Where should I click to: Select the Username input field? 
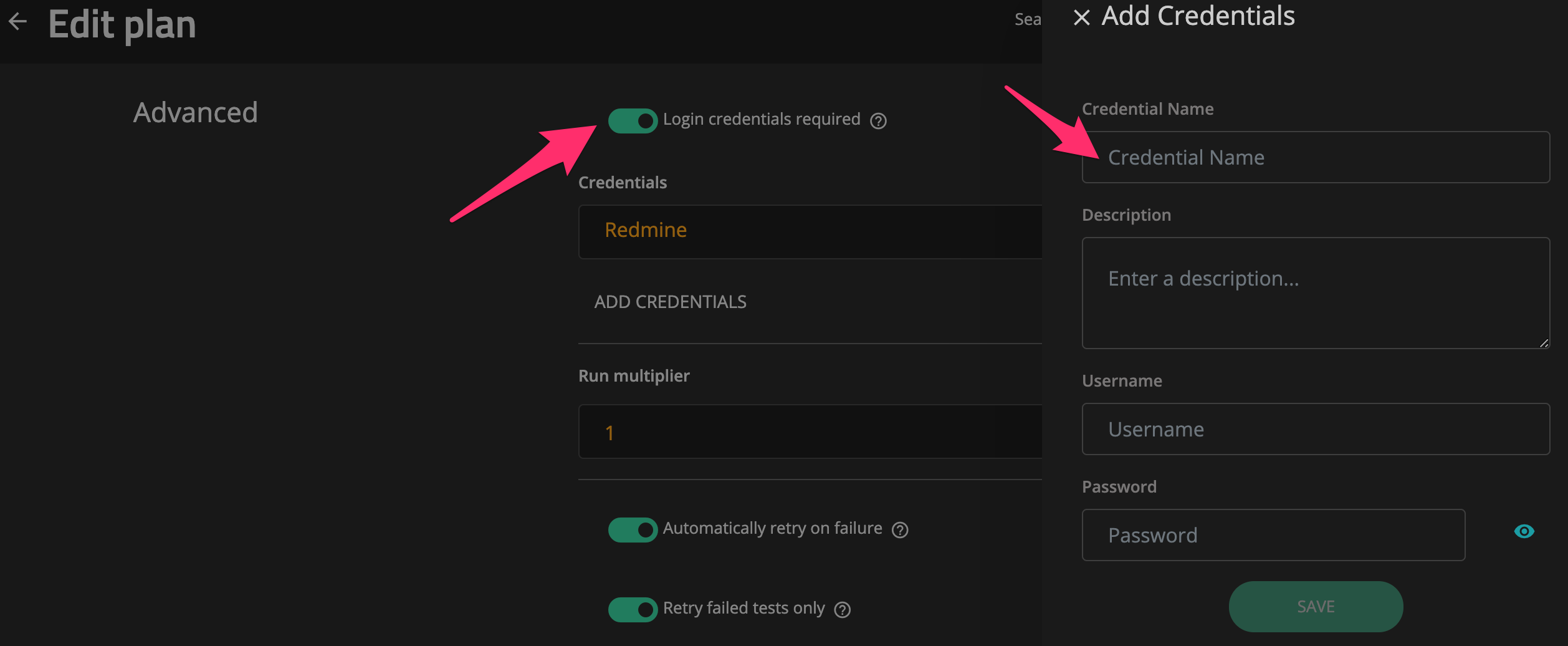[x=1315, y=429]
